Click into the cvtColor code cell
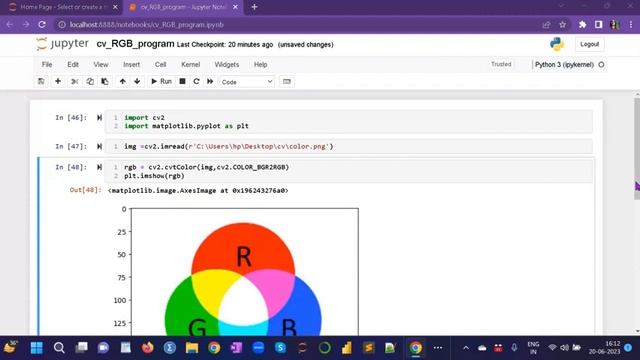This screenshot has height=360, width=640. pyautogui.click(x=348, y=171)
